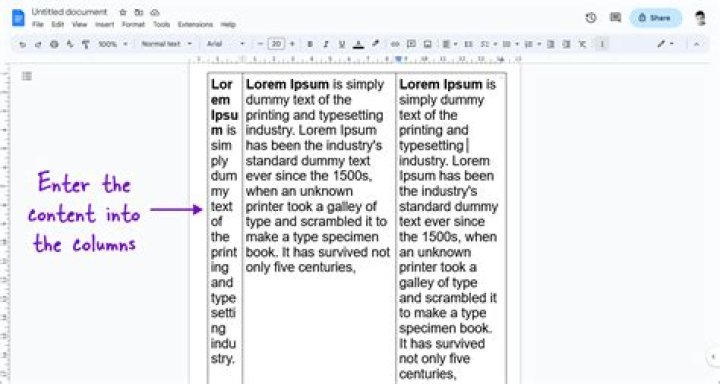Open the Extensions menu
Viewport: 720px width, 384px height.
click(195, 24)
